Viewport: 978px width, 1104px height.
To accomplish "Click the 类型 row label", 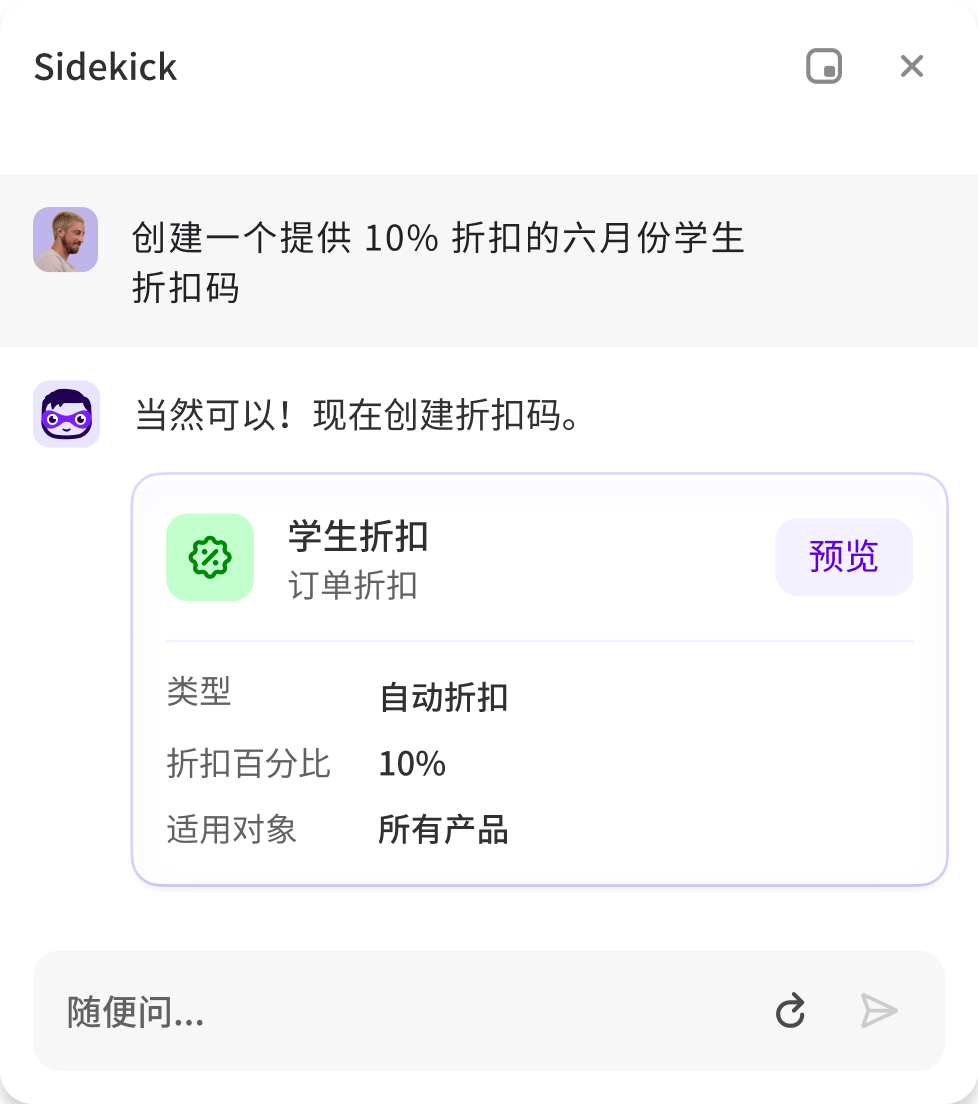I will coord(199,691).
